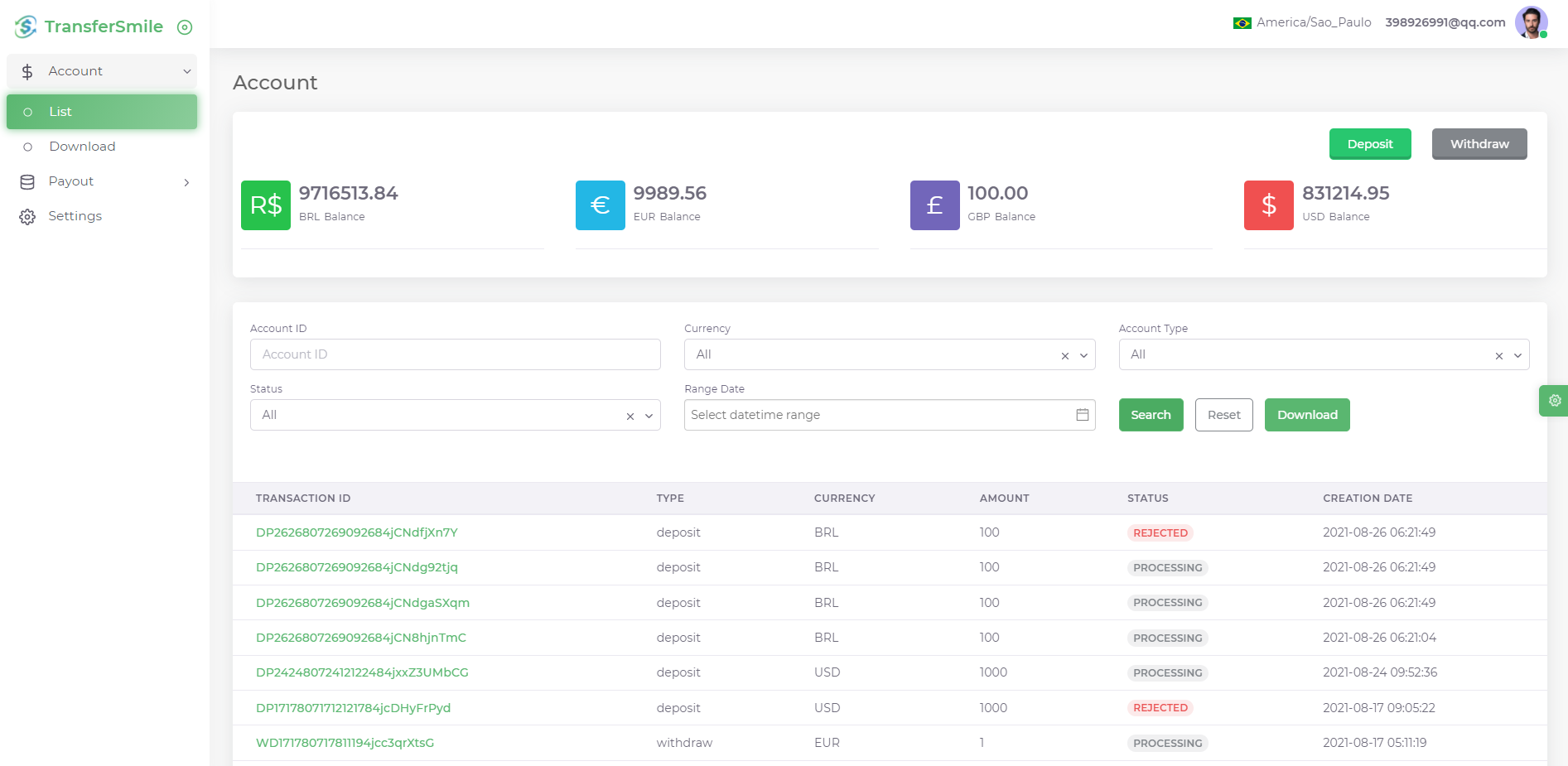This screenshot has width=1568, height=766.
Task: Clear the Currency filter selection
Action: tap(1064, 356)
